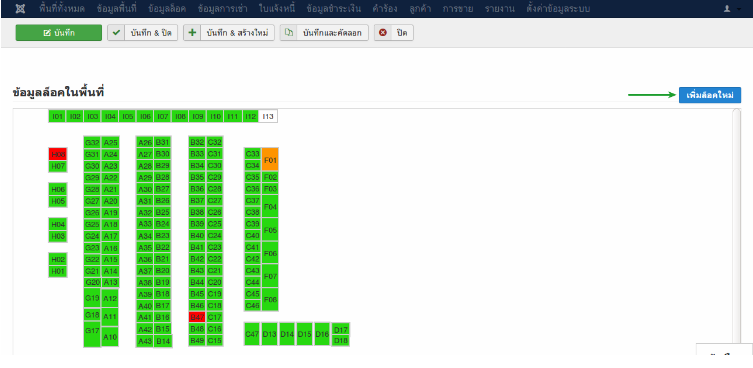Click the copy icon of บันทึกและคัดลอก

289,33
